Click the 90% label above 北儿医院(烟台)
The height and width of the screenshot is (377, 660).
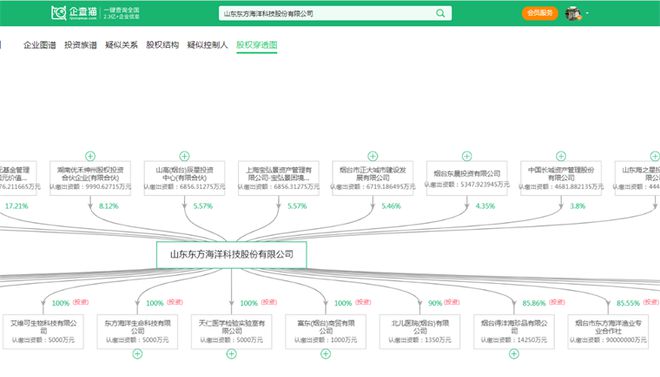click(x=435, y=303)
